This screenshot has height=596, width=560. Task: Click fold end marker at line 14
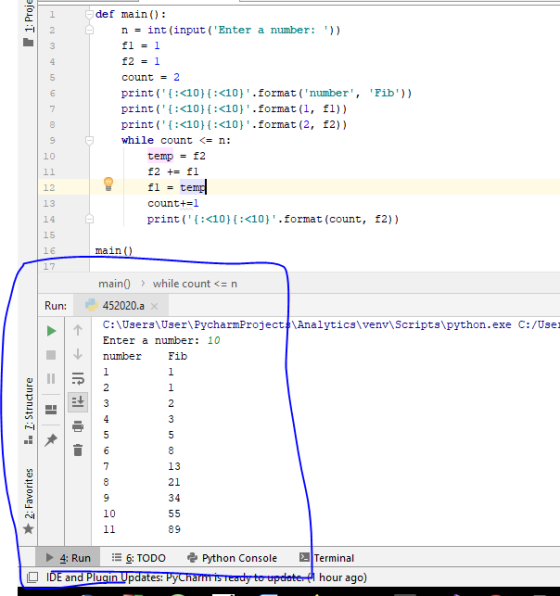point(89,219)
